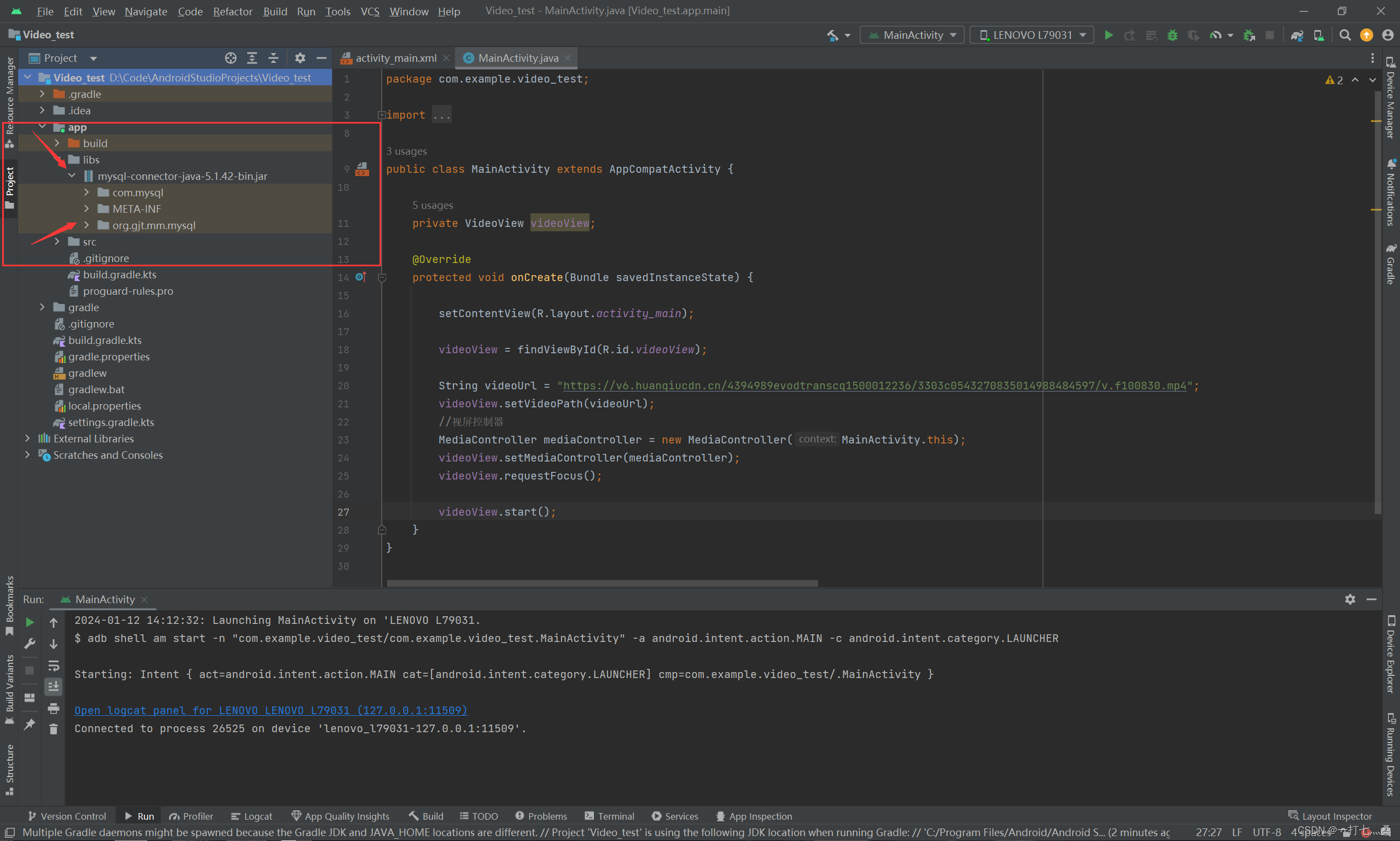Click the trash Clear All icon in Run panel
Viewport: 1400px width, 841px height.
coord(53,729)
